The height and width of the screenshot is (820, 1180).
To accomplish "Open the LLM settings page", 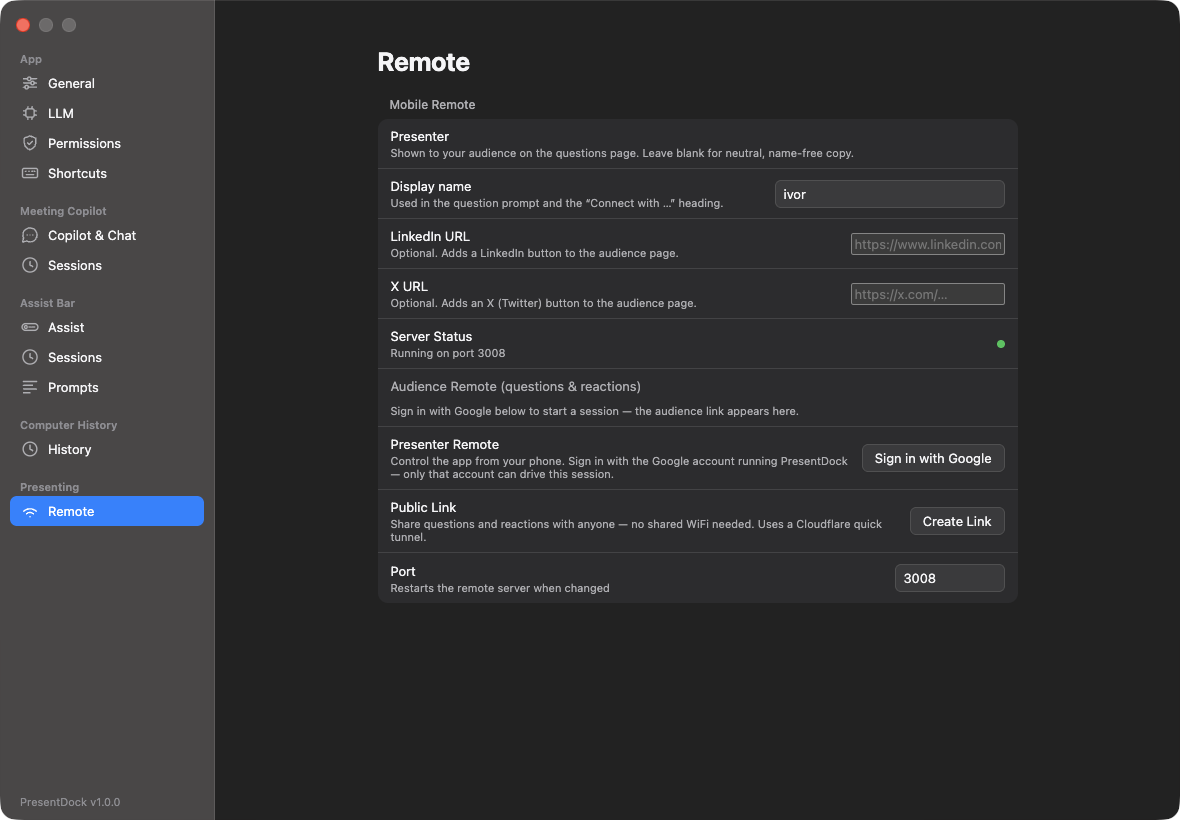I will click(107, 114).
